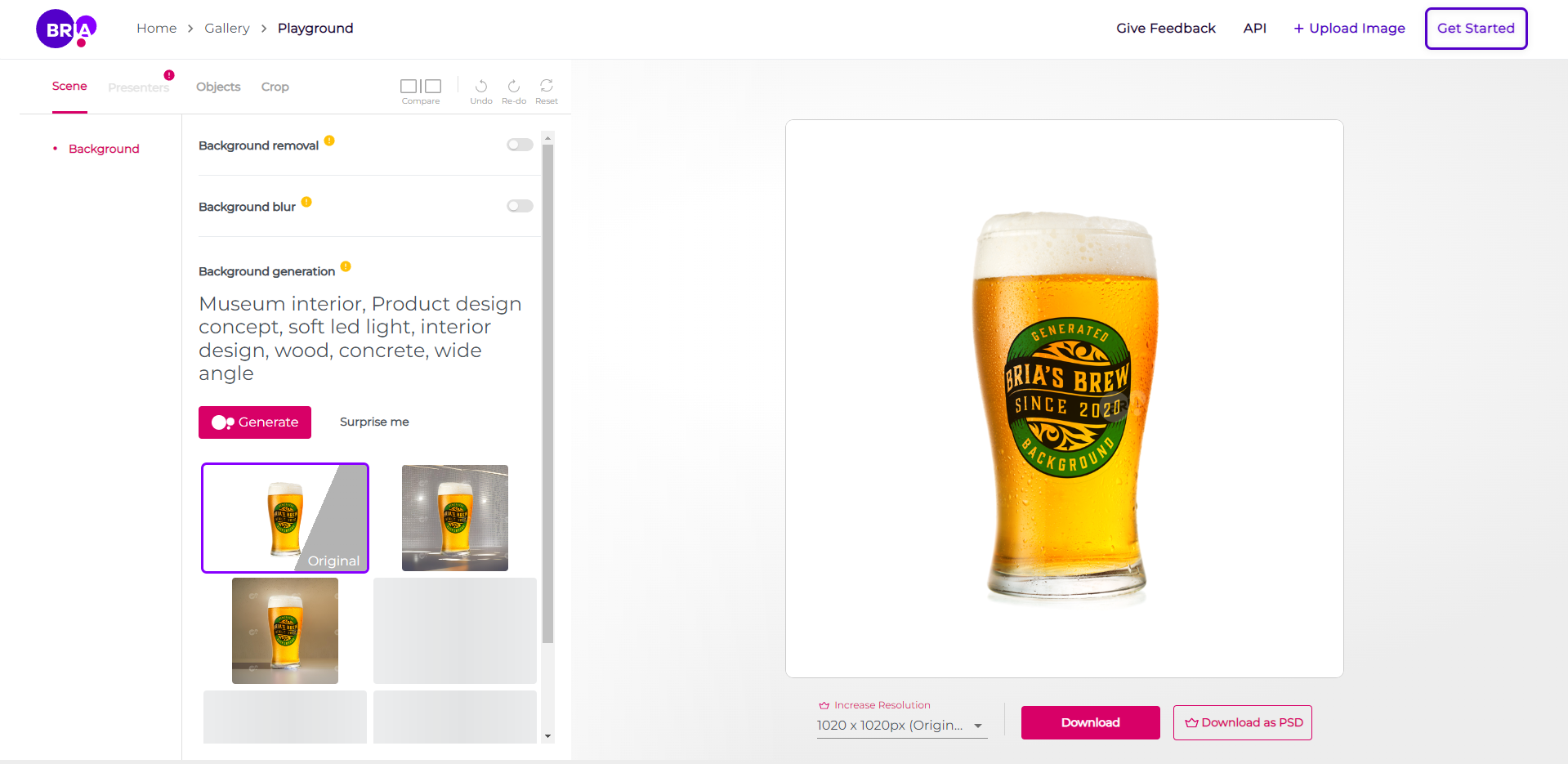Click the Generate button
Screen dimensions: 1568x764
click(x=255, y=422)
